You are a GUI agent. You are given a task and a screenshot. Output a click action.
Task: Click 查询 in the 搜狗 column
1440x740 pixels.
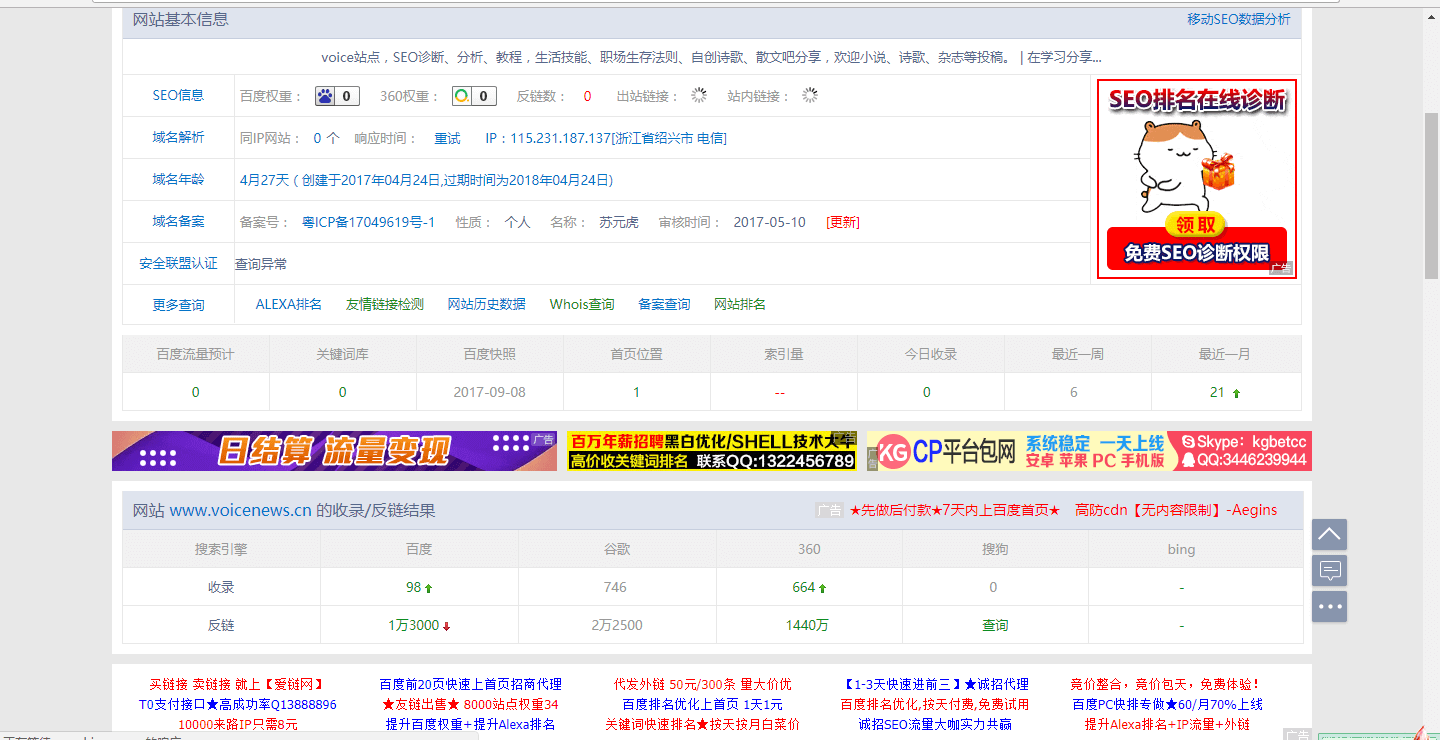(995, 625)
